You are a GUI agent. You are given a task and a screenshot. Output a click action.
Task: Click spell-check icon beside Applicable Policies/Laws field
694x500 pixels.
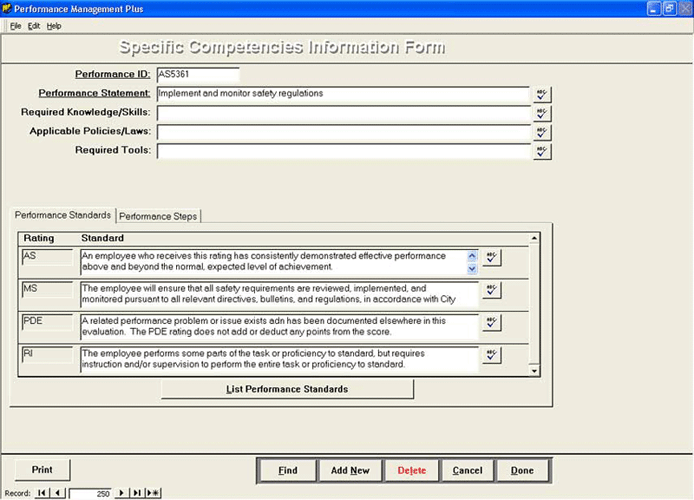pos(542,132)
